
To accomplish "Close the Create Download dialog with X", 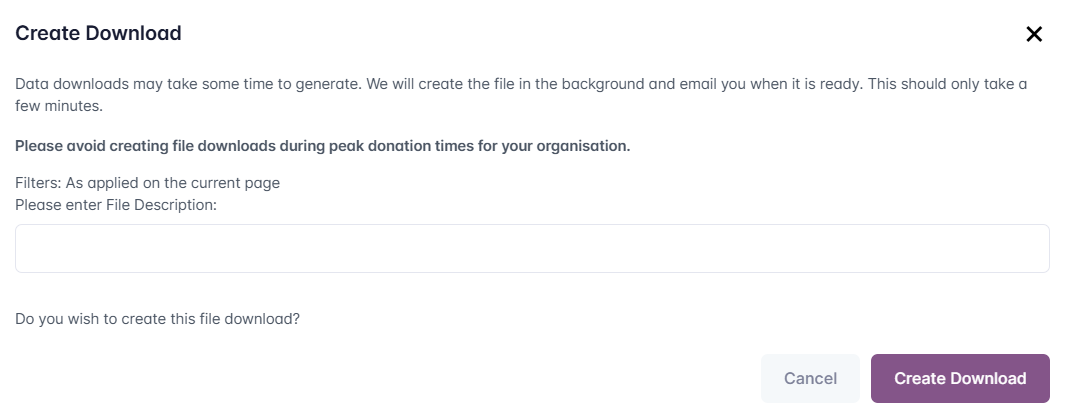I will point(1034,34).
